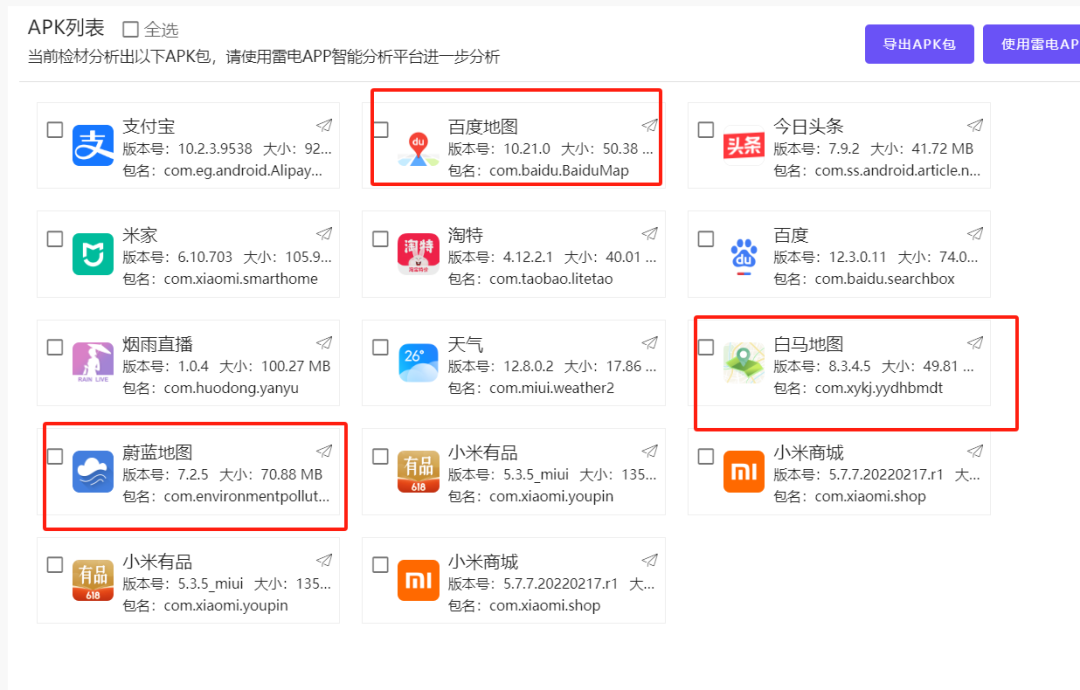1080x690 pixels.
Task: Click the 导出APK包 button
Action: [x=920, y=44]
